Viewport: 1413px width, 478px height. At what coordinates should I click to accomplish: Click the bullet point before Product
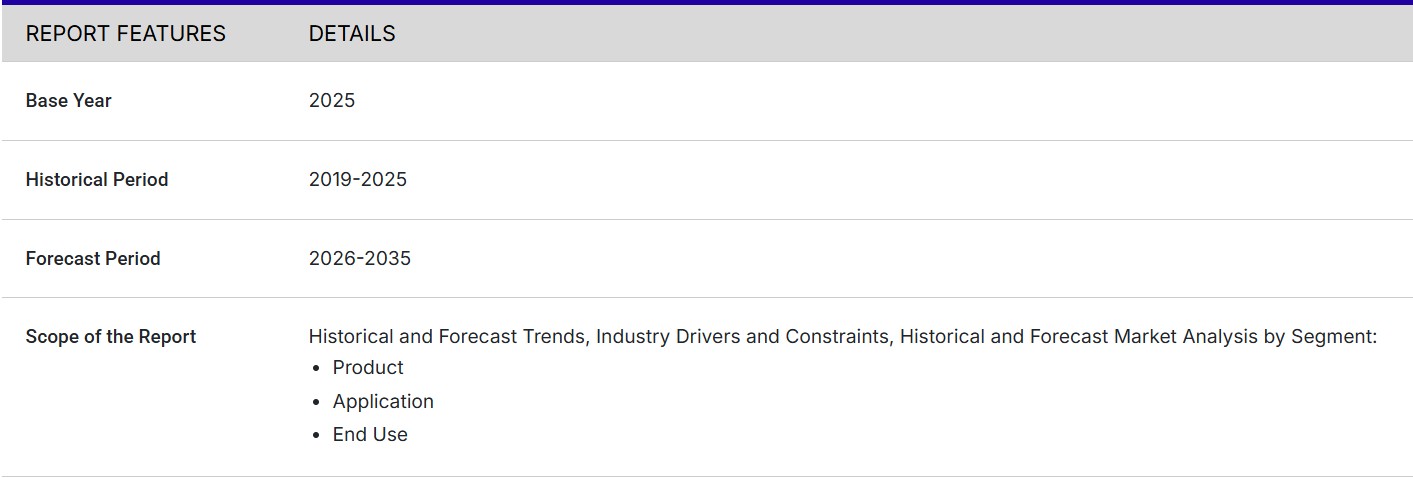[318, 369]
